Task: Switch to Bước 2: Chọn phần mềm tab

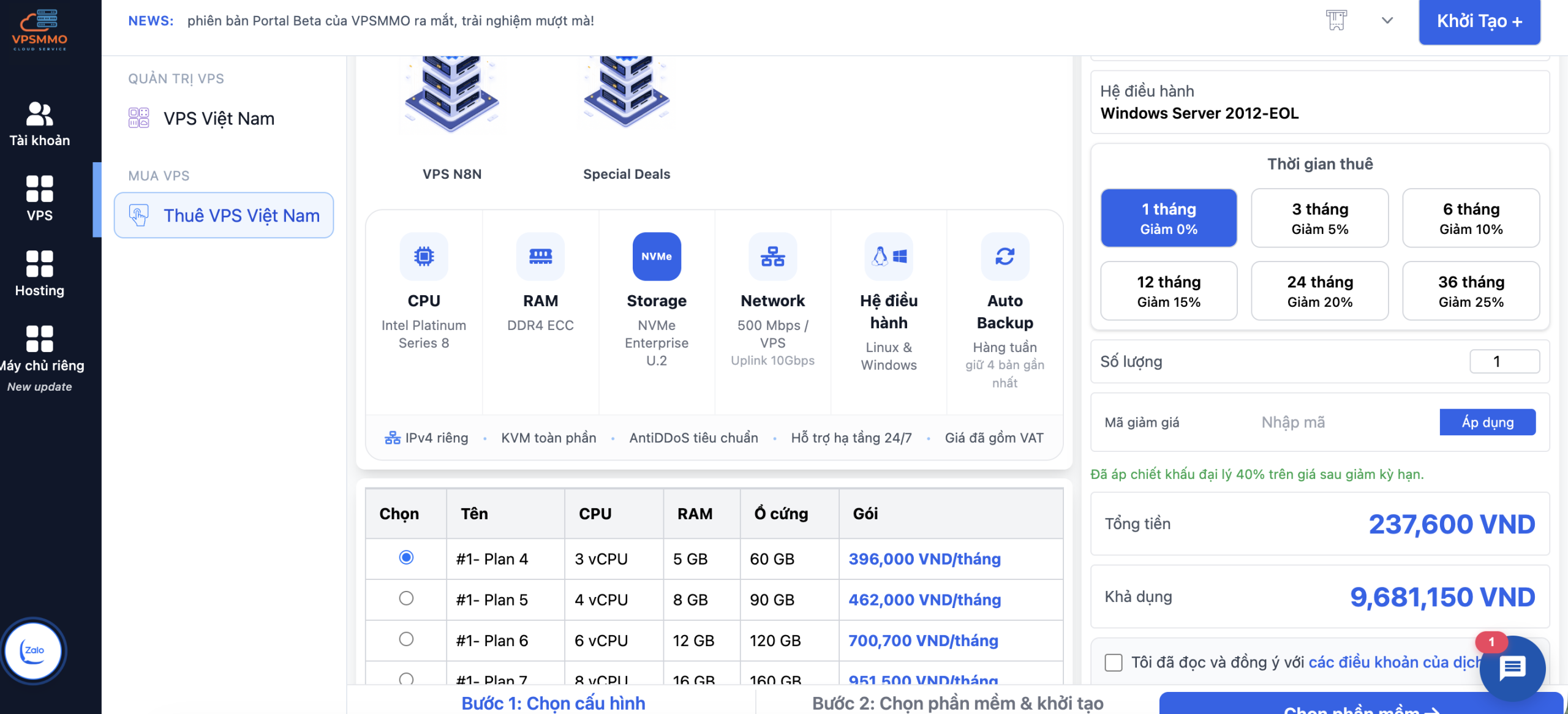Action: pyautogui.click(x=957, y=704)
